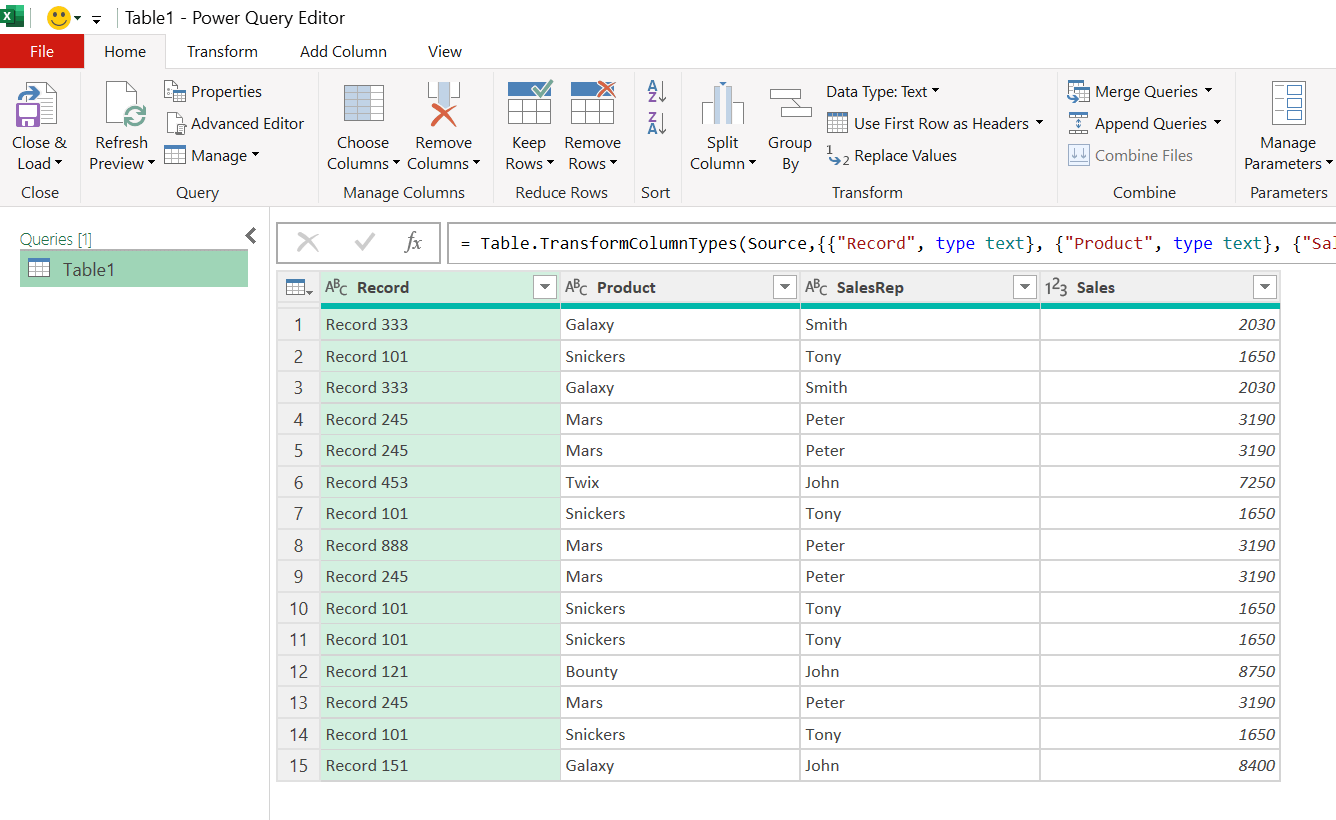Select the Record column header
Screen dimensions: 1336x820
click(440, 288)
